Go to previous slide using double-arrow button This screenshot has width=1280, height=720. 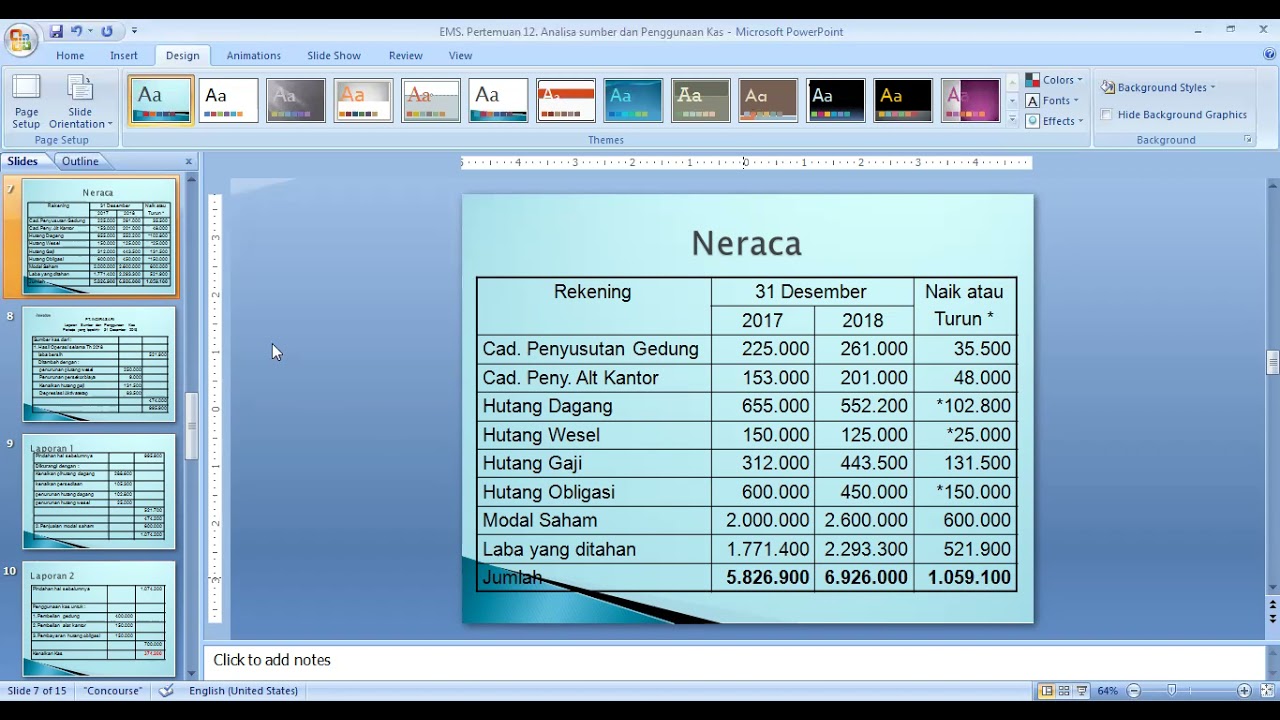(1273, 605)
